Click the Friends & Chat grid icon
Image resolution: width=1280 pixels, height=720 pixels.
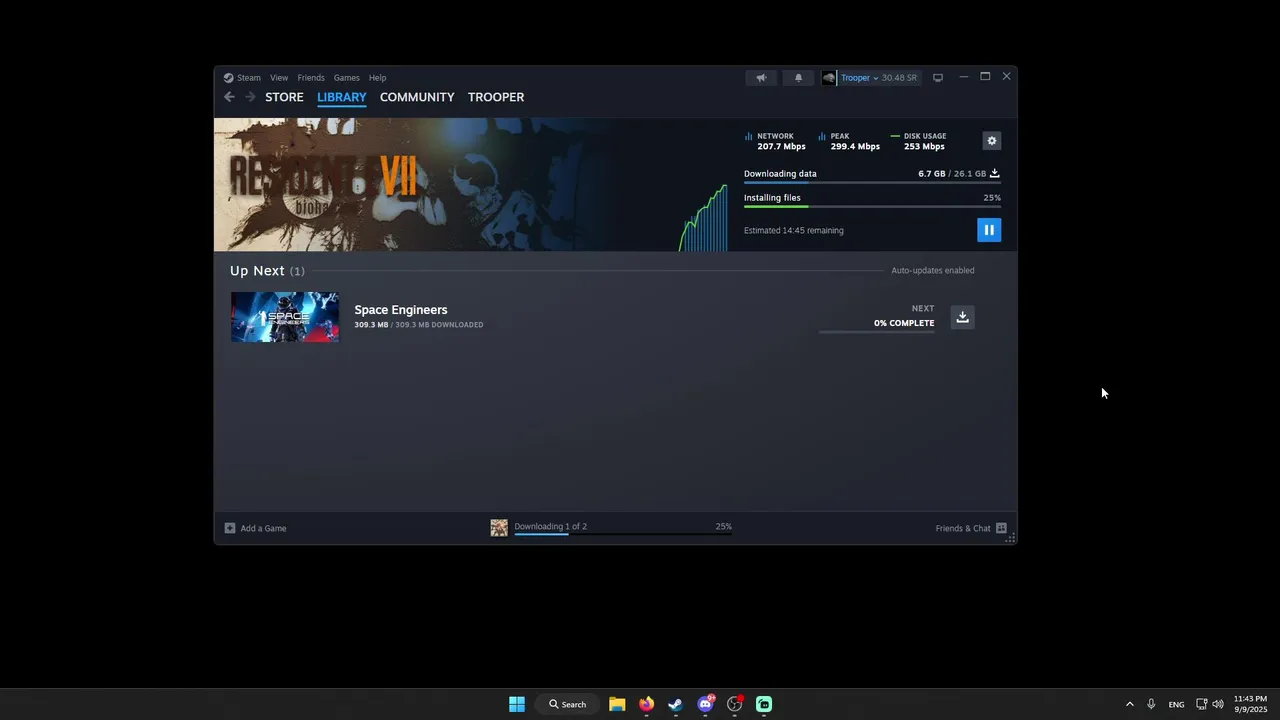pos(1001,528)
